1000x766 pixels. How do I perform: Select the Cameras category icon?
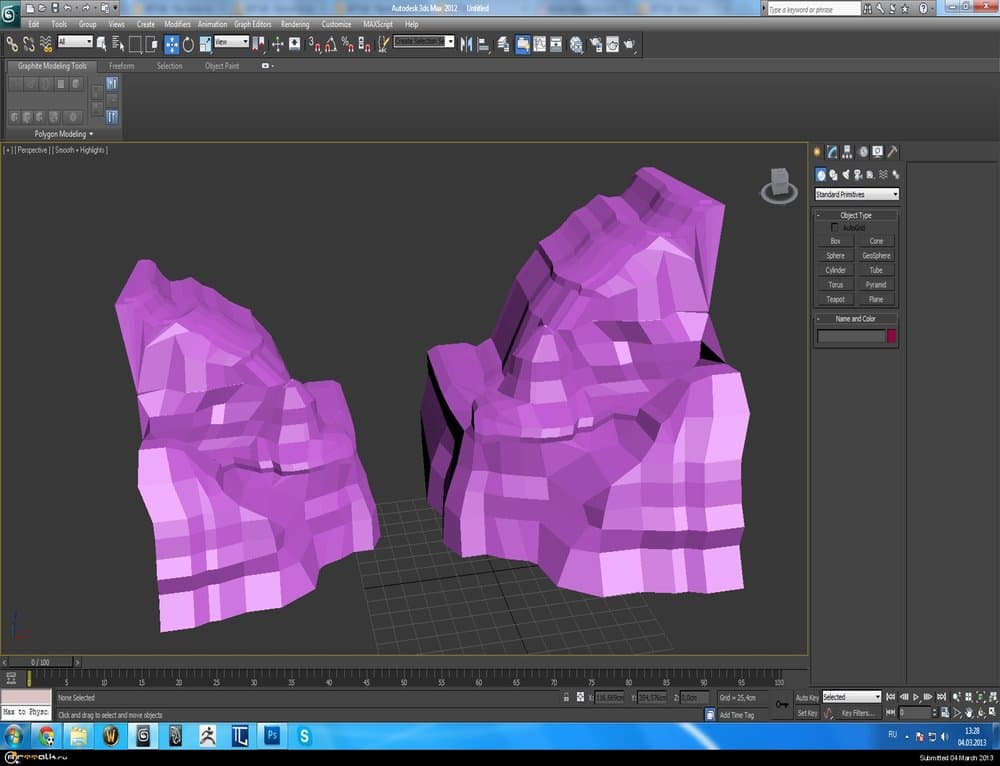(858, 175)
